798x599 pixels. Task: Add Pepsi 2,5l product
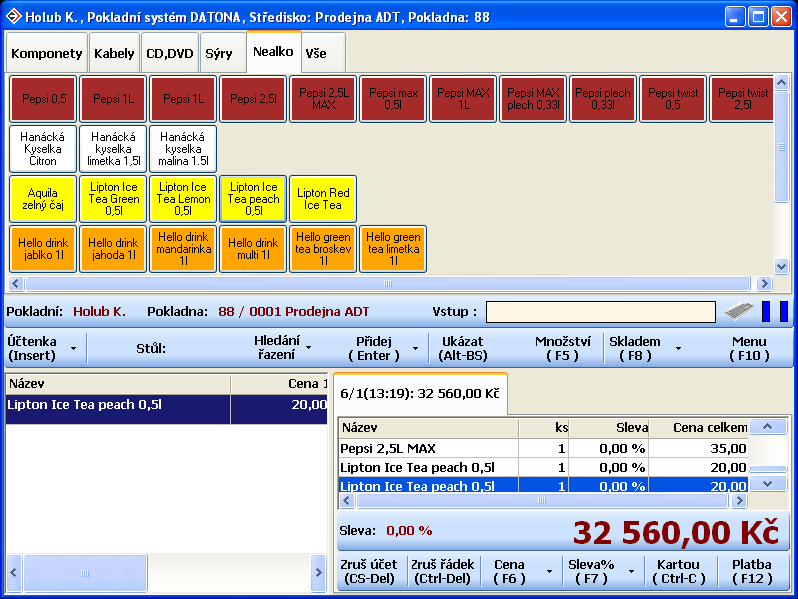[x=253, y=99]
